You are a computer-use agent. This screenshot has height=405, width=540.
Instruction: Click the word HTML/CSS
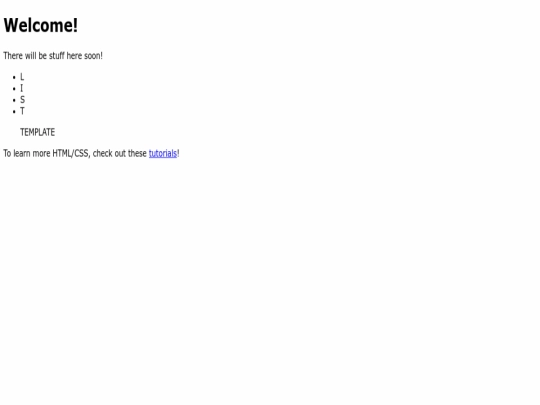pyautogui.click(x=71, y=153)
